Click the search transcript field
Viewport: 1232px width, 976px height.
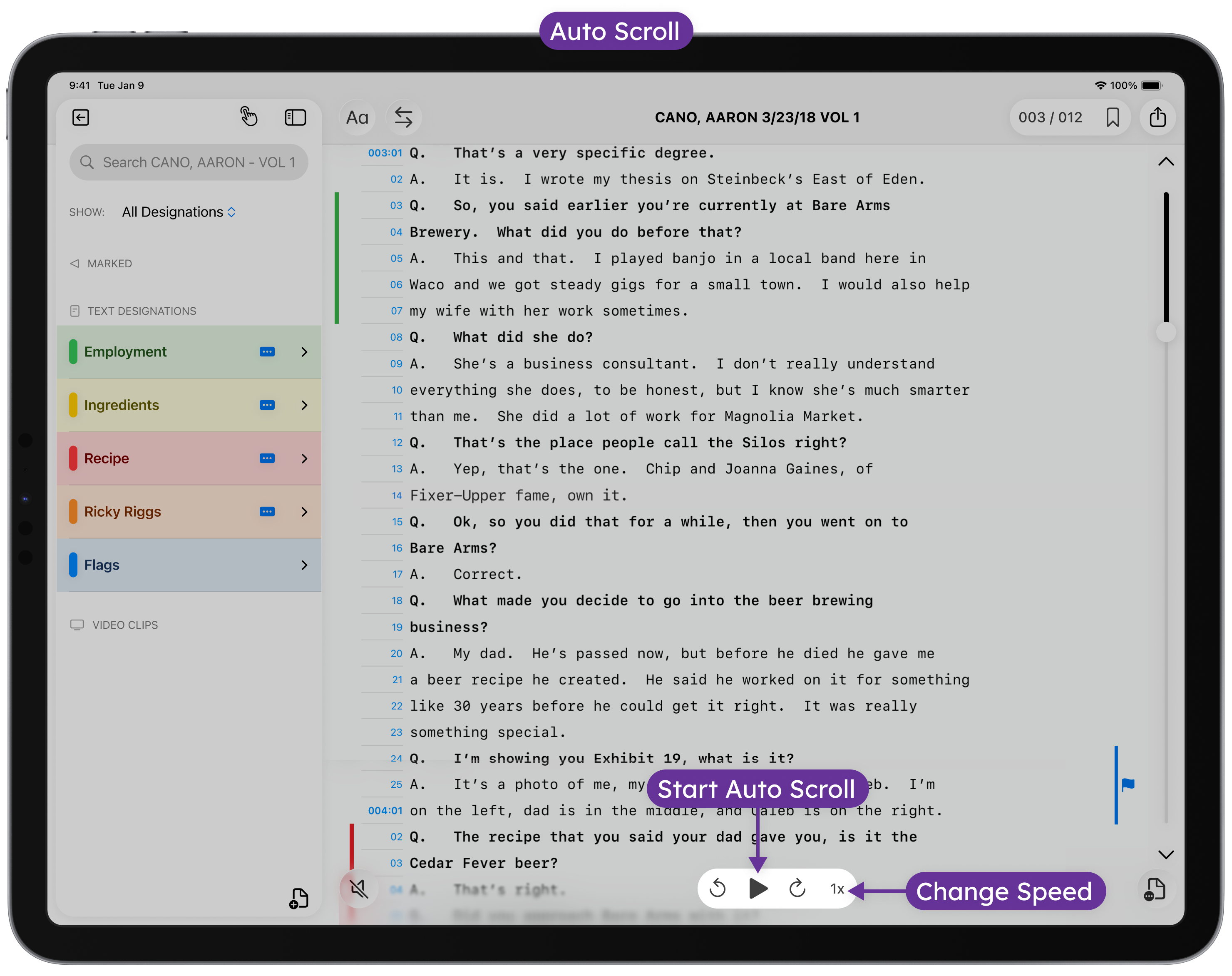189,162
